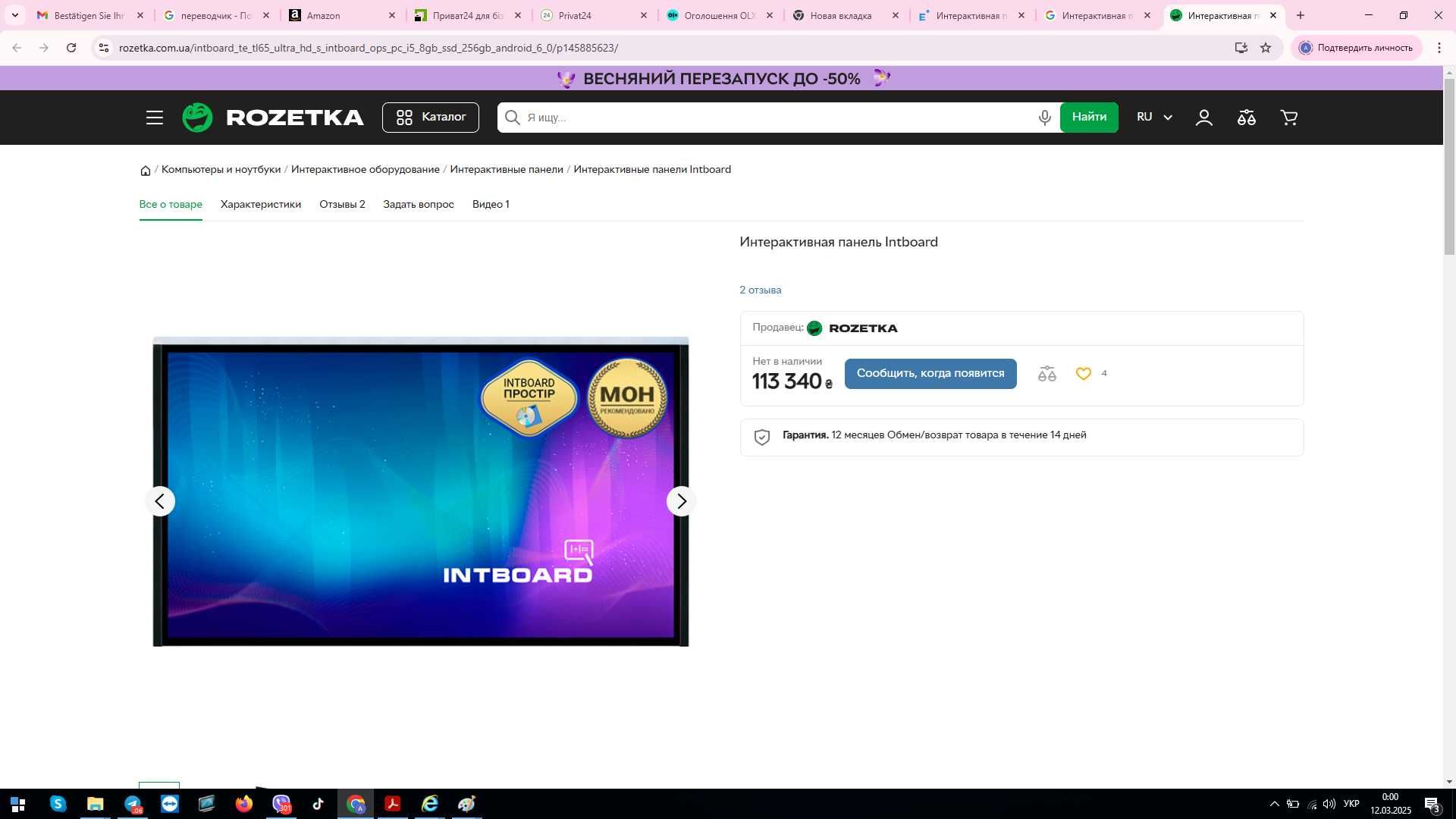The image size is (1456, 819).
Task: Show next product image
Action: coord(681,501)
